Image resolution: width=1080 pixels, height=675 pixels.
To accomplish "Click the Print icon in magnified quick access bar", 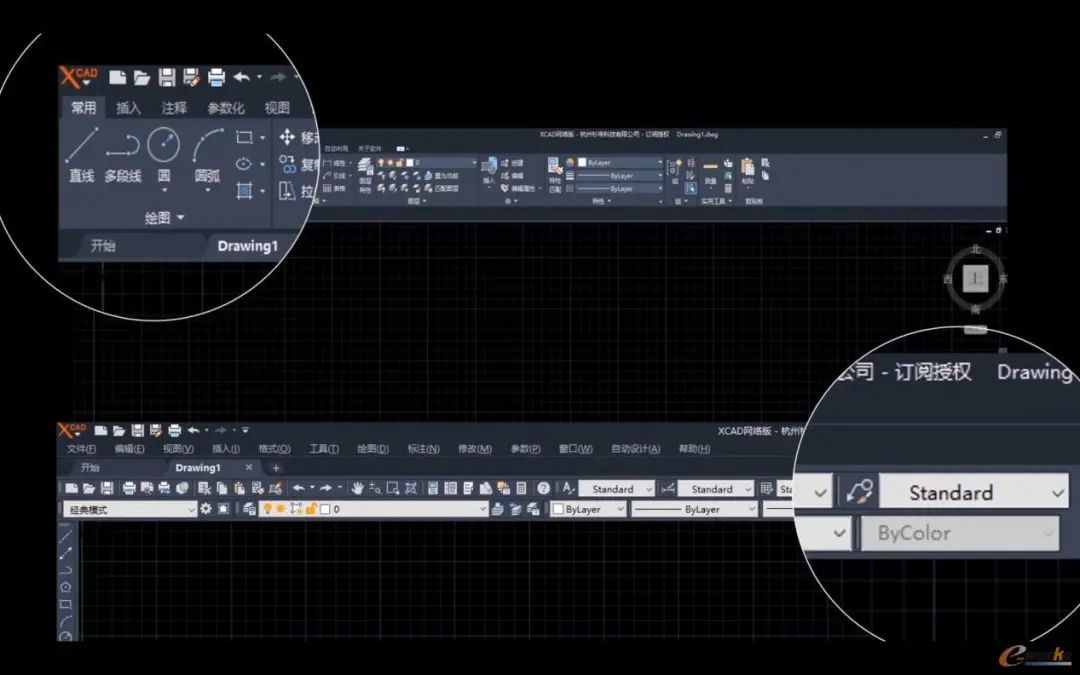I will 216,77.
